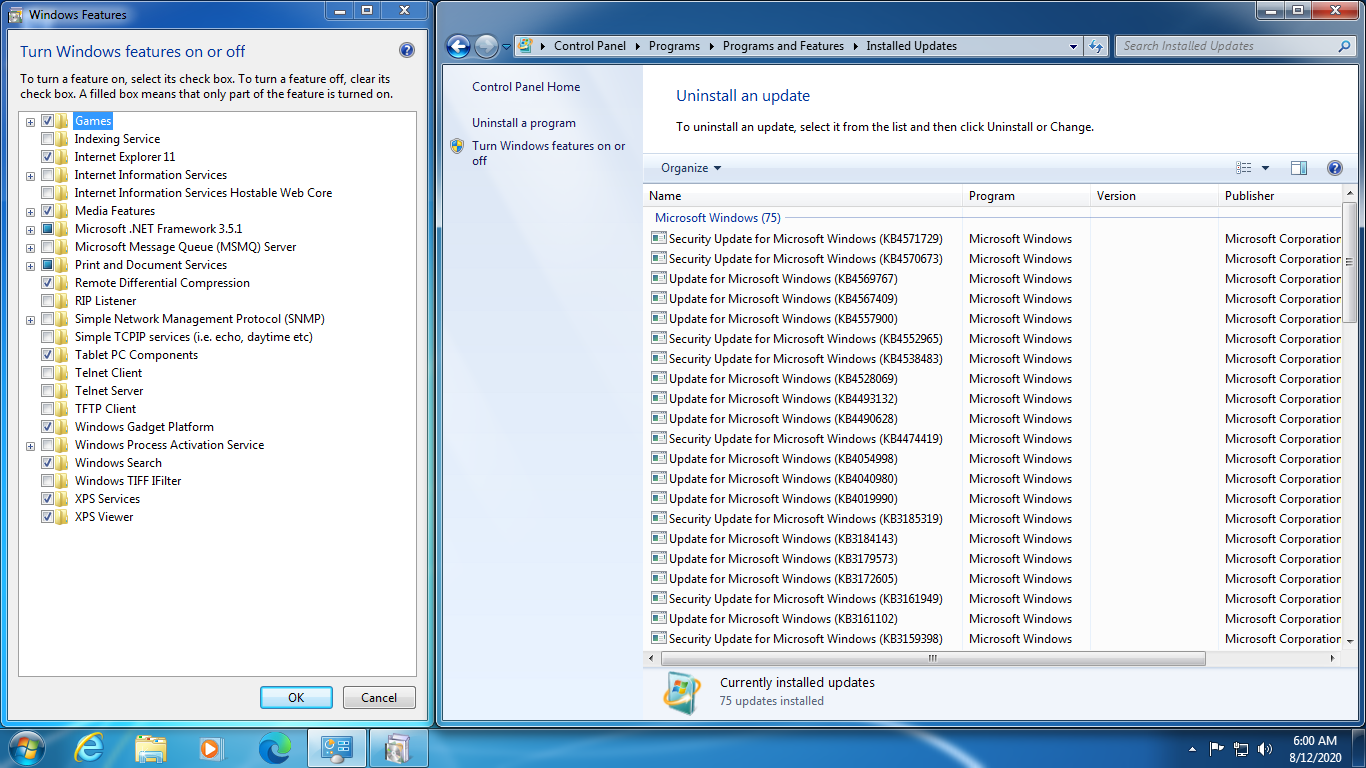Click the volume speaker icon in tray
1366x768 pixels.
[1265, 748]
